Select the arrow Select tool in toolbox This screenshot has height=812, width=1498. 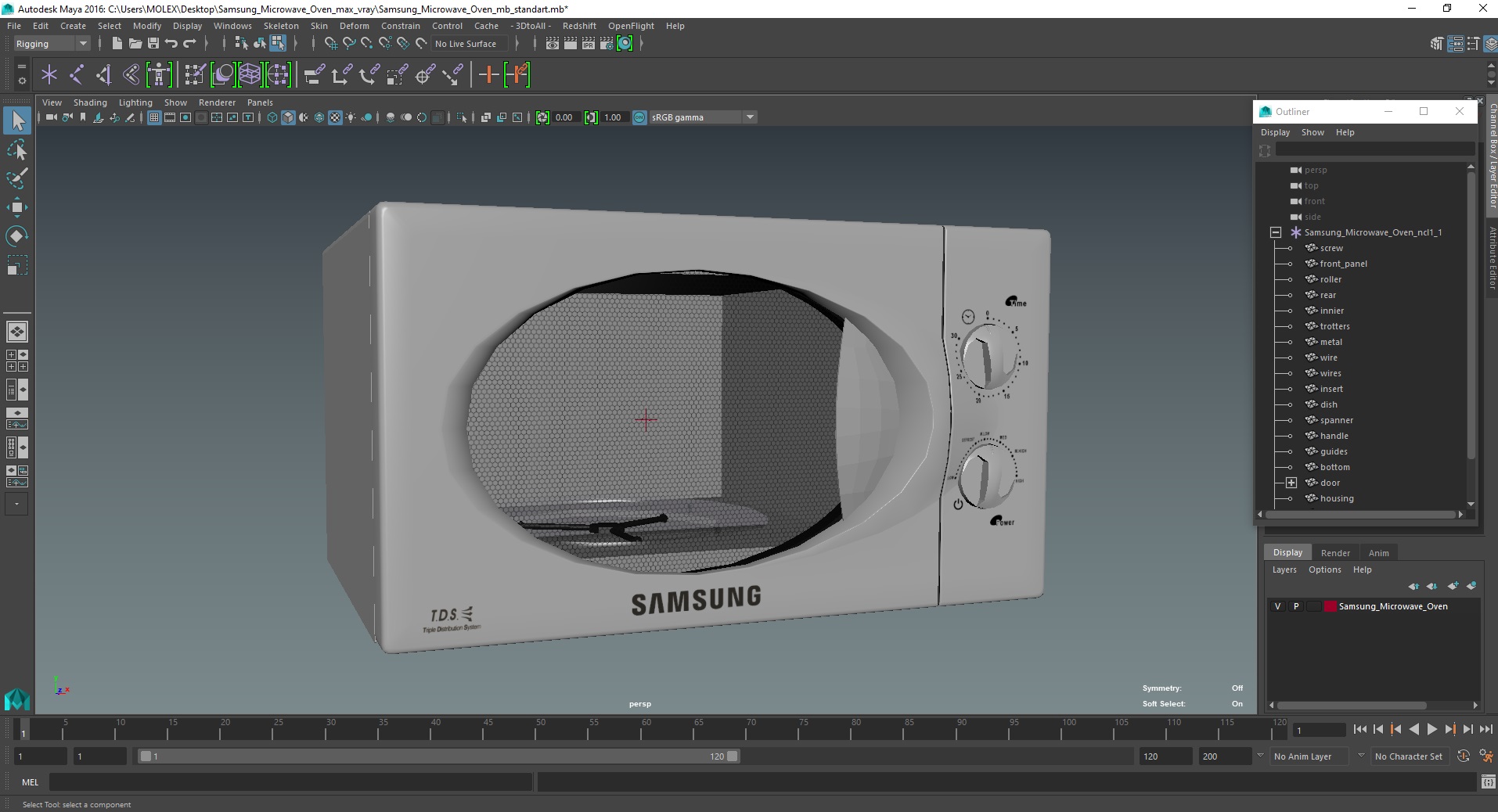[x=17, y=121]
